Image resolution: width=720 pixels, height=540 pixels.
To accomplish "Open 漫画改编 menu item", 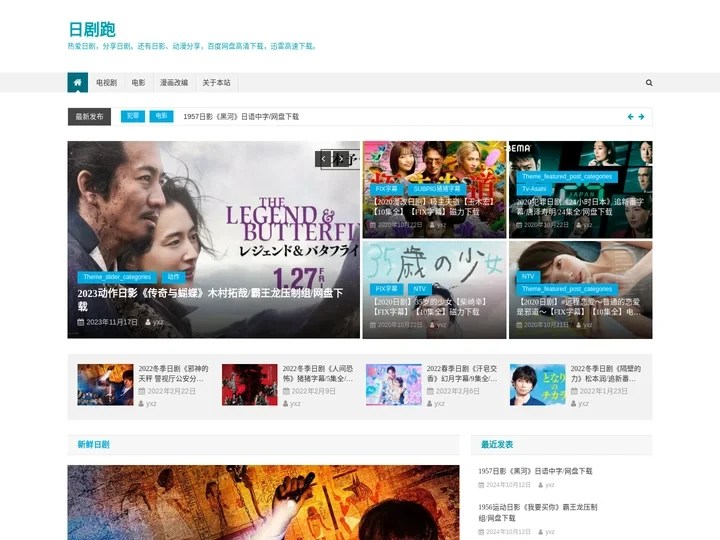I will click(174, 83).
